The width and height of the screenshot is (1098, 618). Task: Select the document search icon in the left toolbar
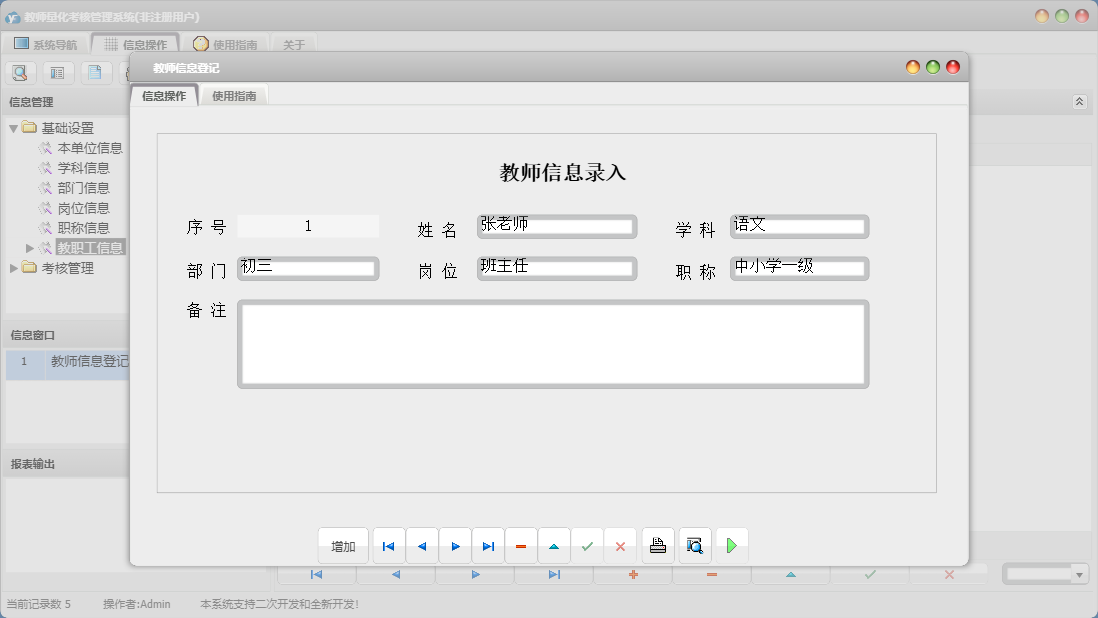click(x=20, y=72)
